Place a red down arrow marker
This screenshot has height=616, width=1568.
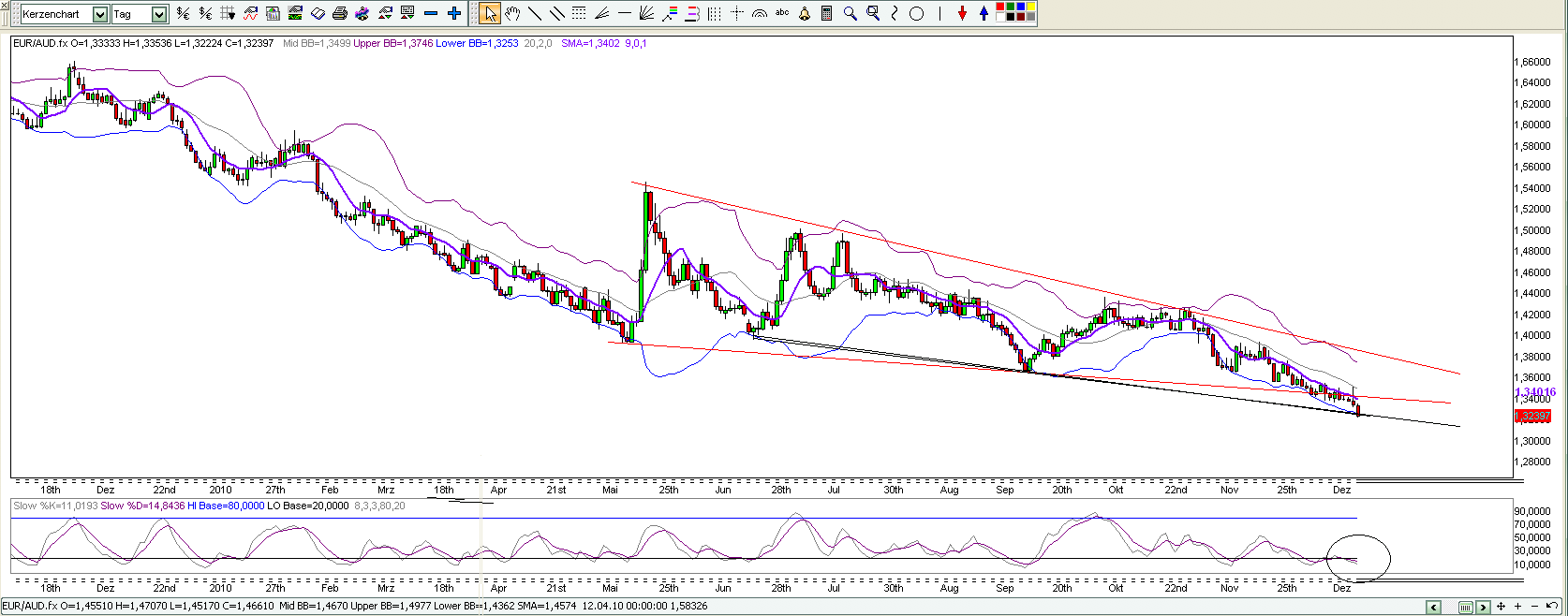[962, 13]
